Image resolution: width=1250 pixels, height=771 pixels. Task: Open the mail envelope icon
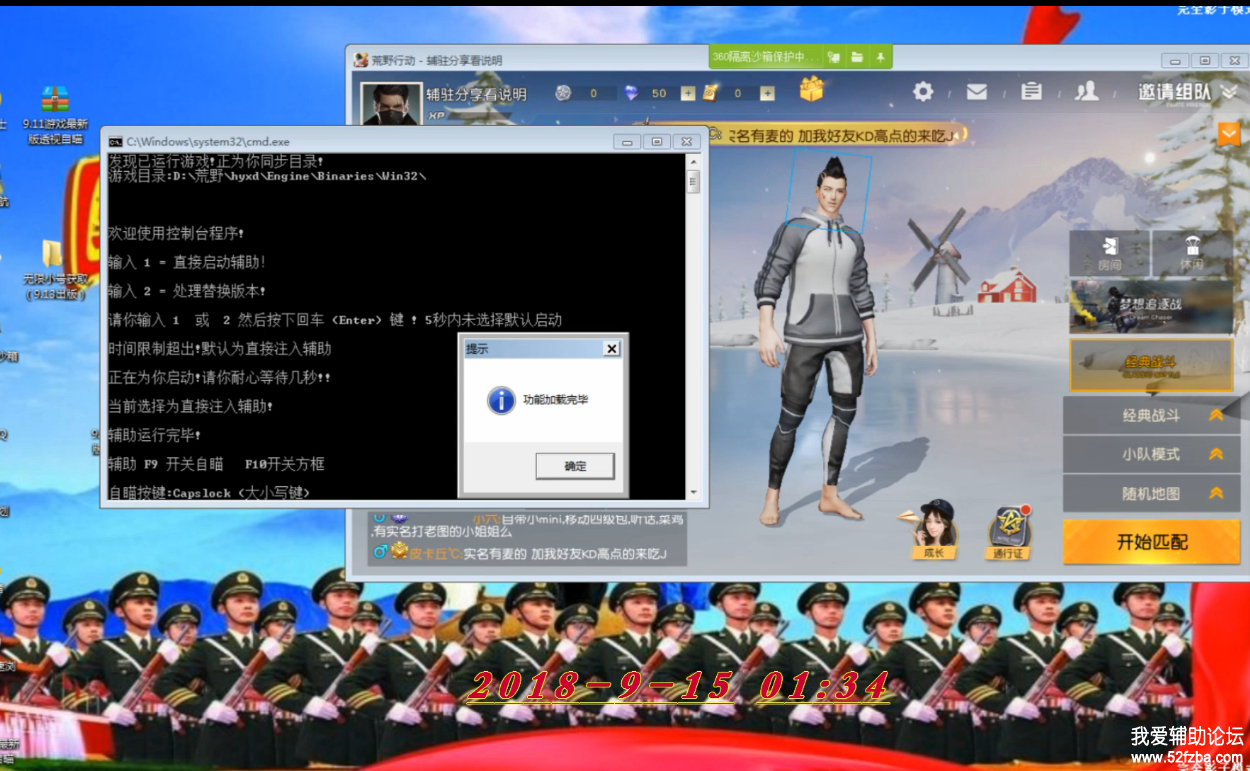[977, 92]
